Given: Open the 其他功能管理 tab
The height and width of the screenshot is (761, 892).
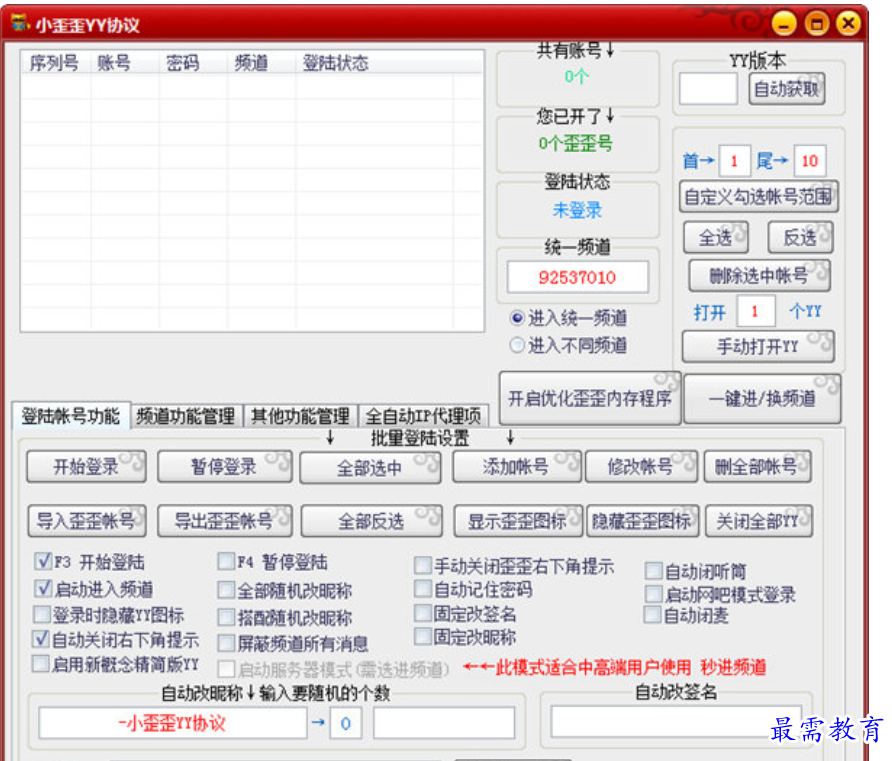Looking at the screenshot, I should [x=300, y=416].
